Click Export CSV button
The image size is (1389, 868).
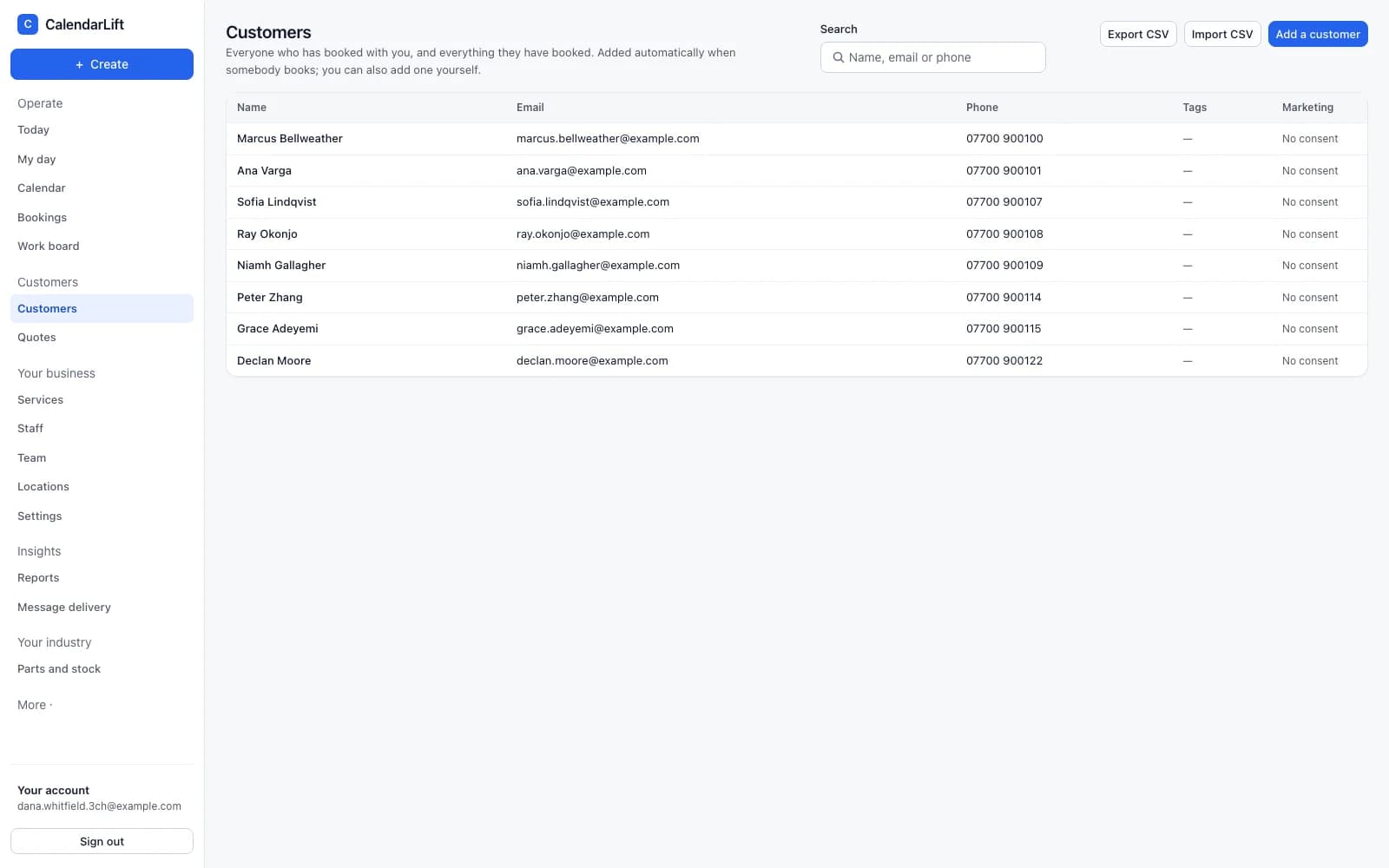1138,34
